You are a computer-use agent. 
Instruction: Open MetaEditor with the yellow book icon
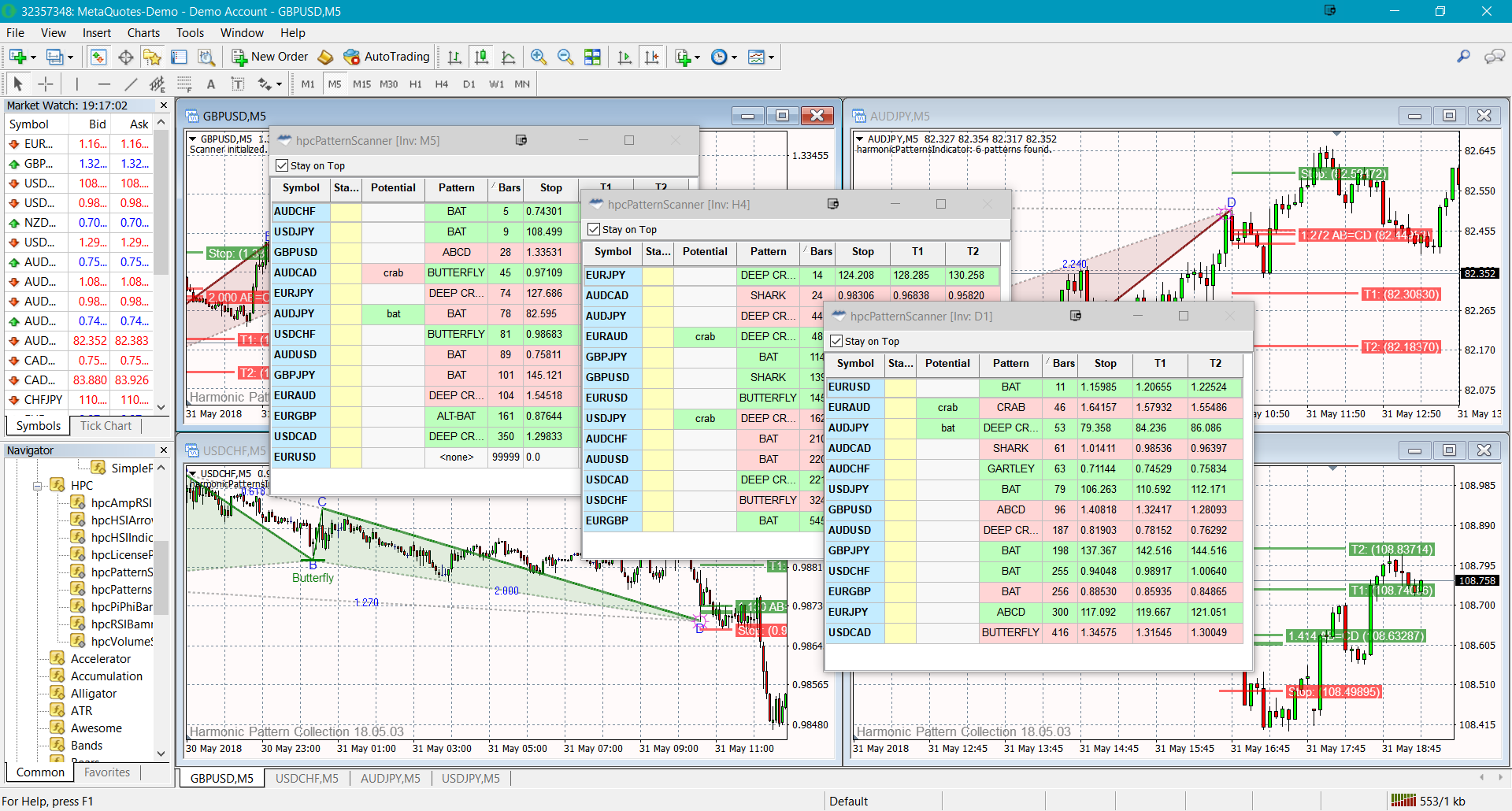click(325, 57)
